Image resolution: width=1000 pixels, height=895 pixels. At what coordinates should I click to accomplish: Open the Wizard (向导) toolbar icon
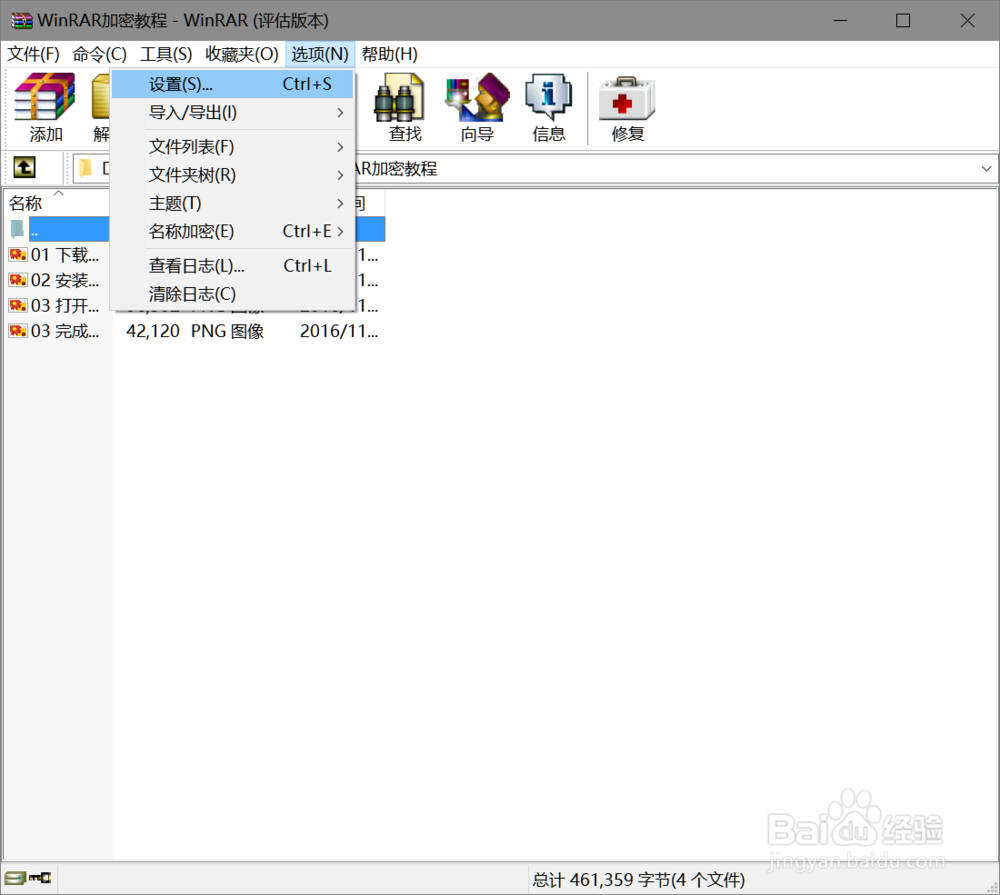point(478,97)
